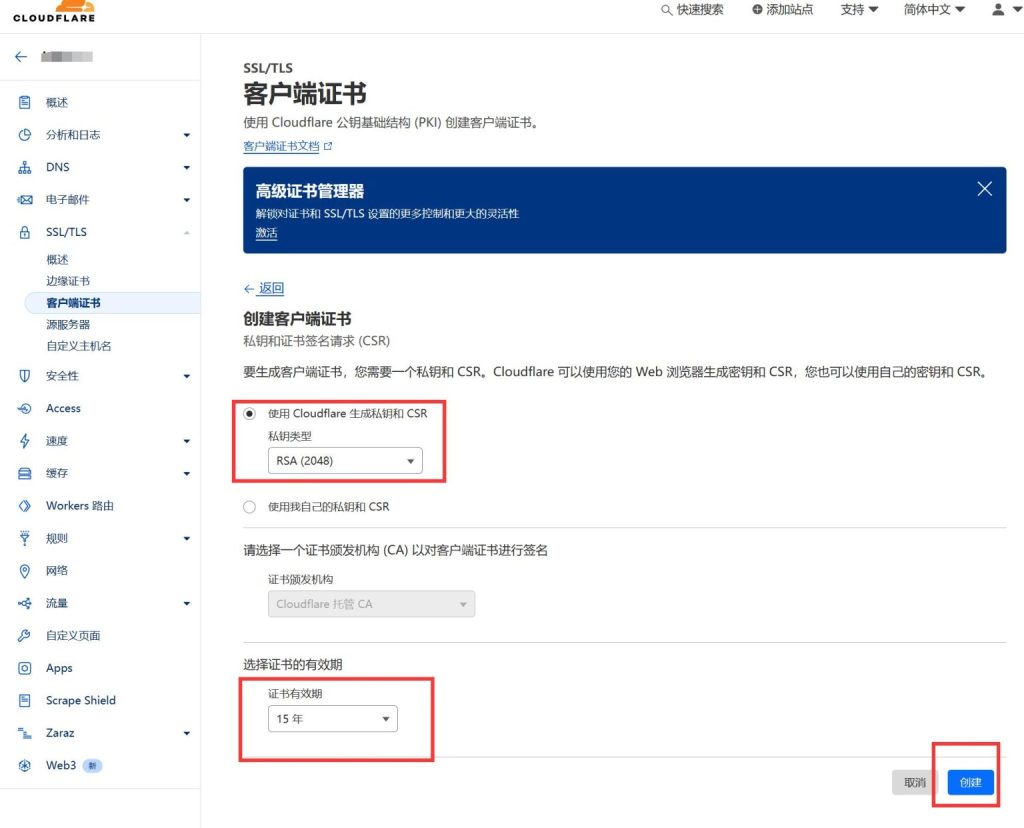Viewport: 1024px width, 828px height.
Task: Open the 私钥类型 RSA (2048) dropdown
Action: [x=344, y=461]
